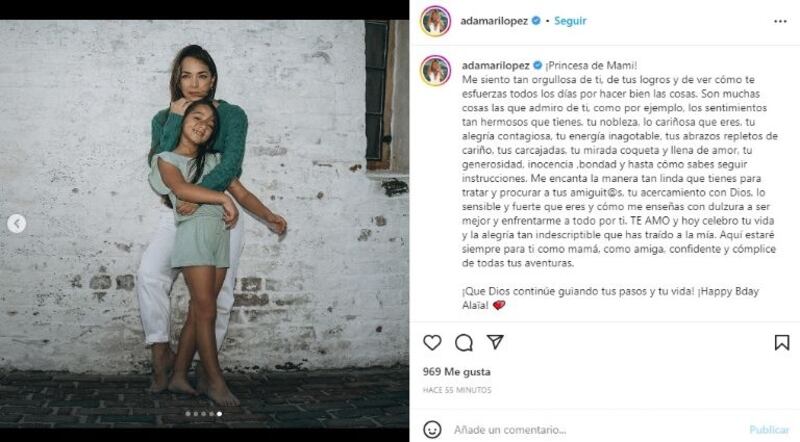Click Publicar to post comment
This screenshot has width=800, height=442.
click(769, 430)
